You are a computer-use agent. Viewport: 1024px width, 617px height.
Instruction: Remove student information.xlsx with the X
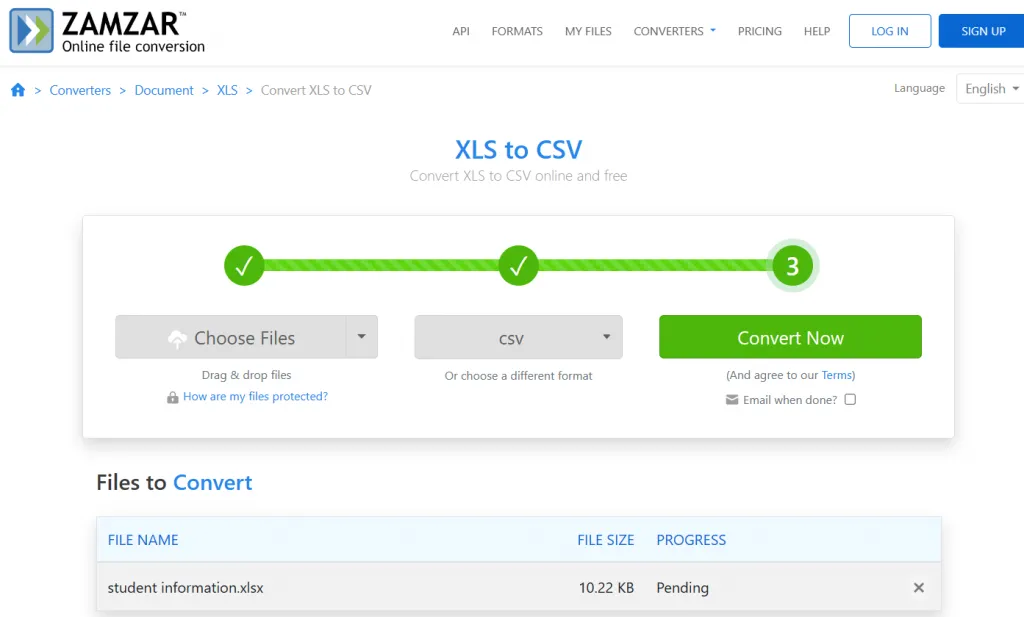pyautogui.click(x=918, y=588)
